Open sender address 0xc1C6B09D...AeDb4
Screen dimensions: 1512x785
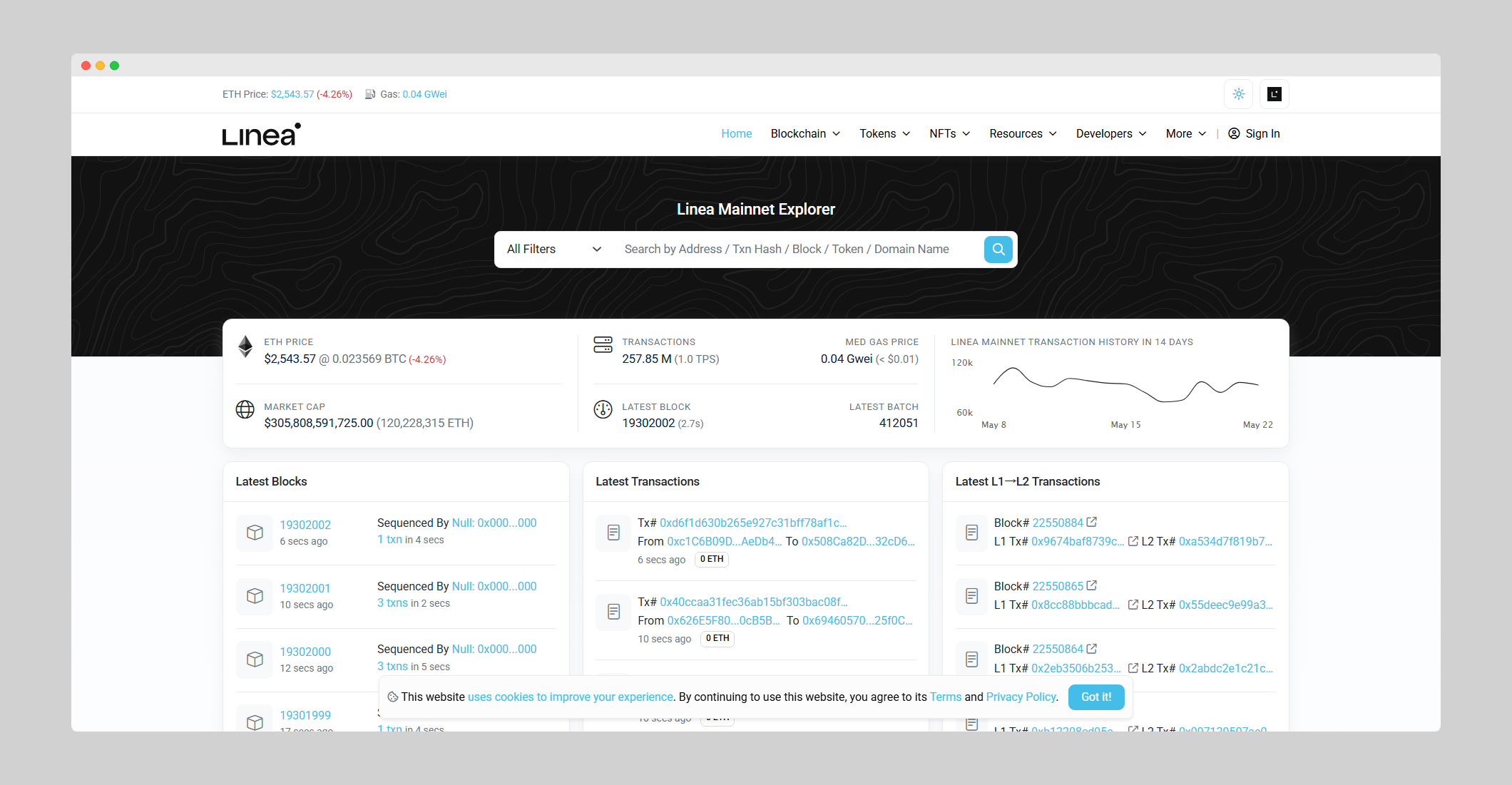pos(725,541)
